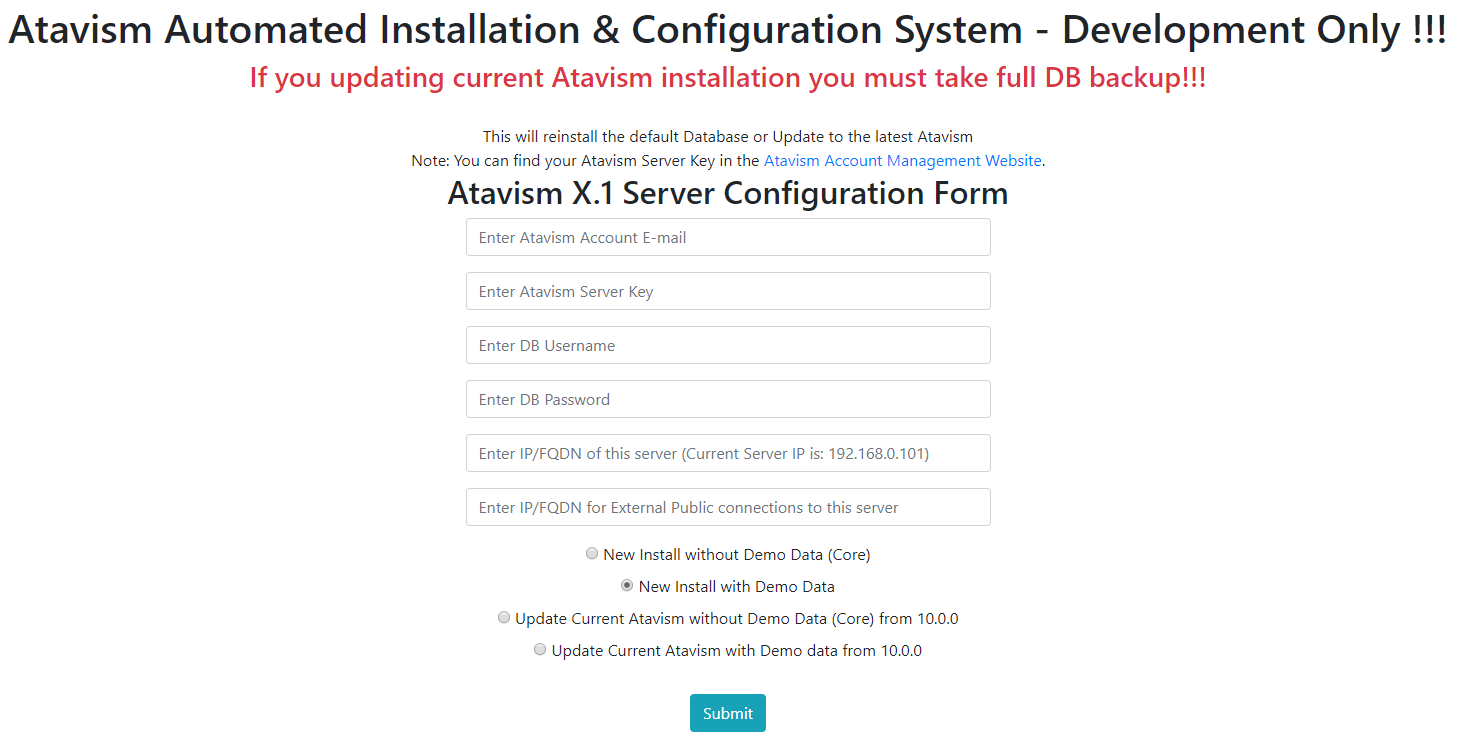Screen dimensions: 1459x747
Task: Click the 'This will reinstall the default Database' text
Action: pos(727,137)
